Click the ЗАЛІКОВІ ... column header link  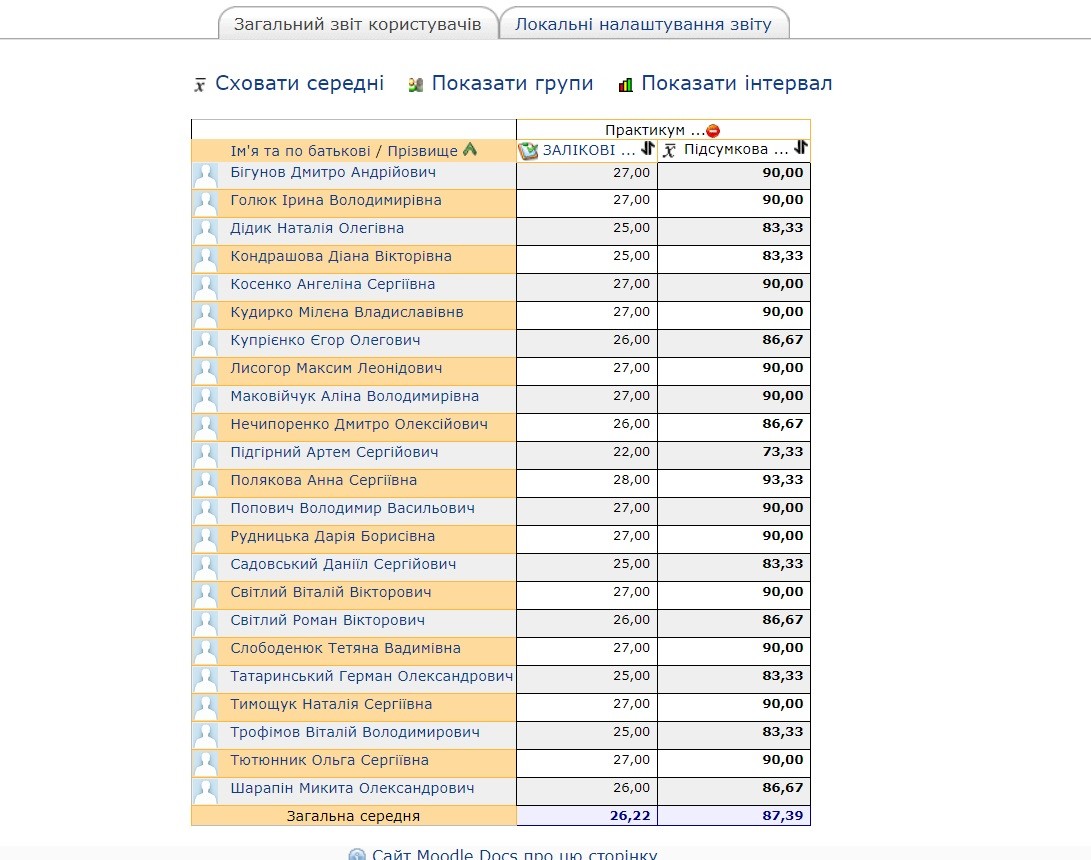589,150
